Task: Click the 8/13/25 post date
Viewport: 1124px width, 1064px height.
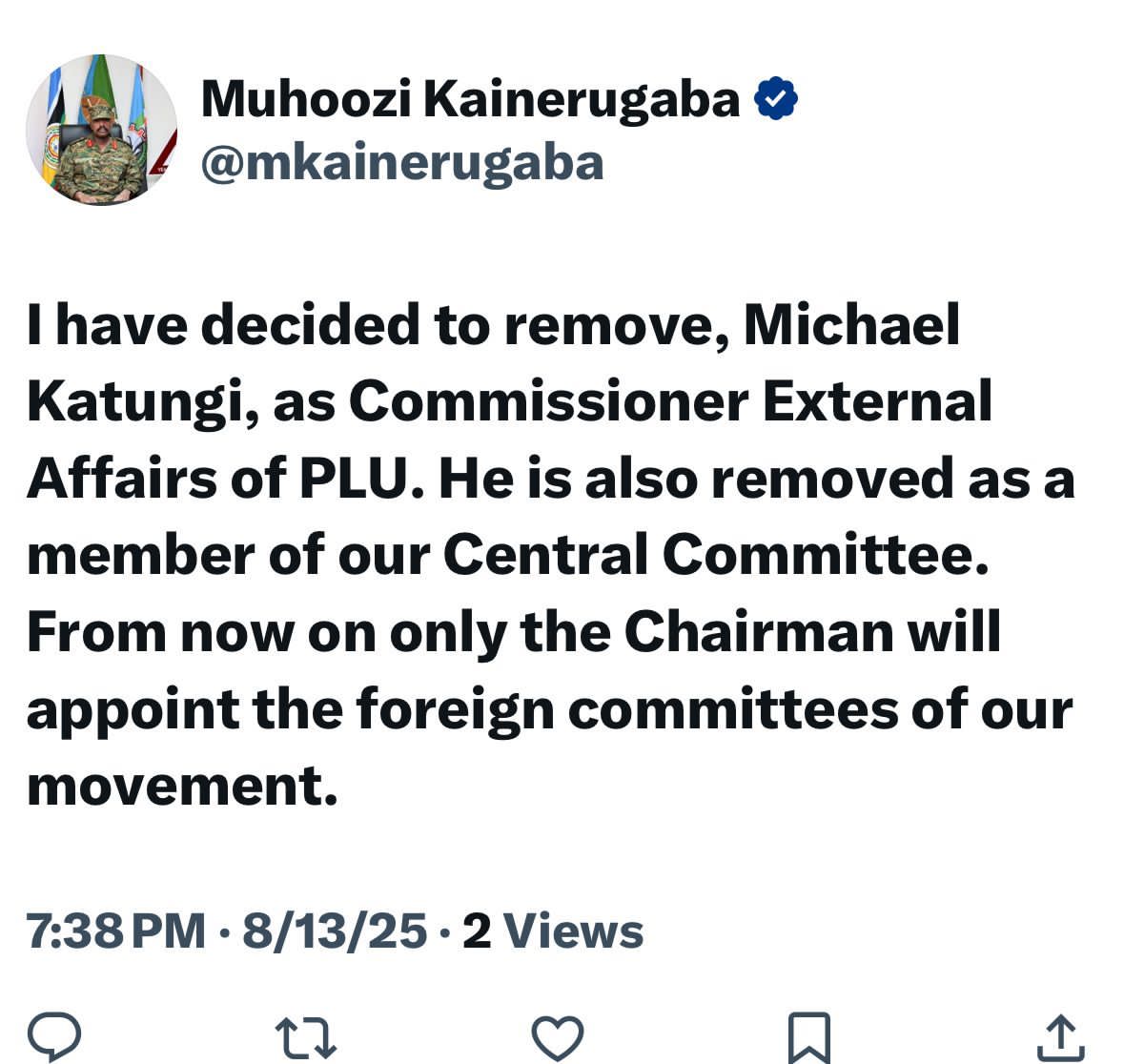Action: tap(335, 931)
